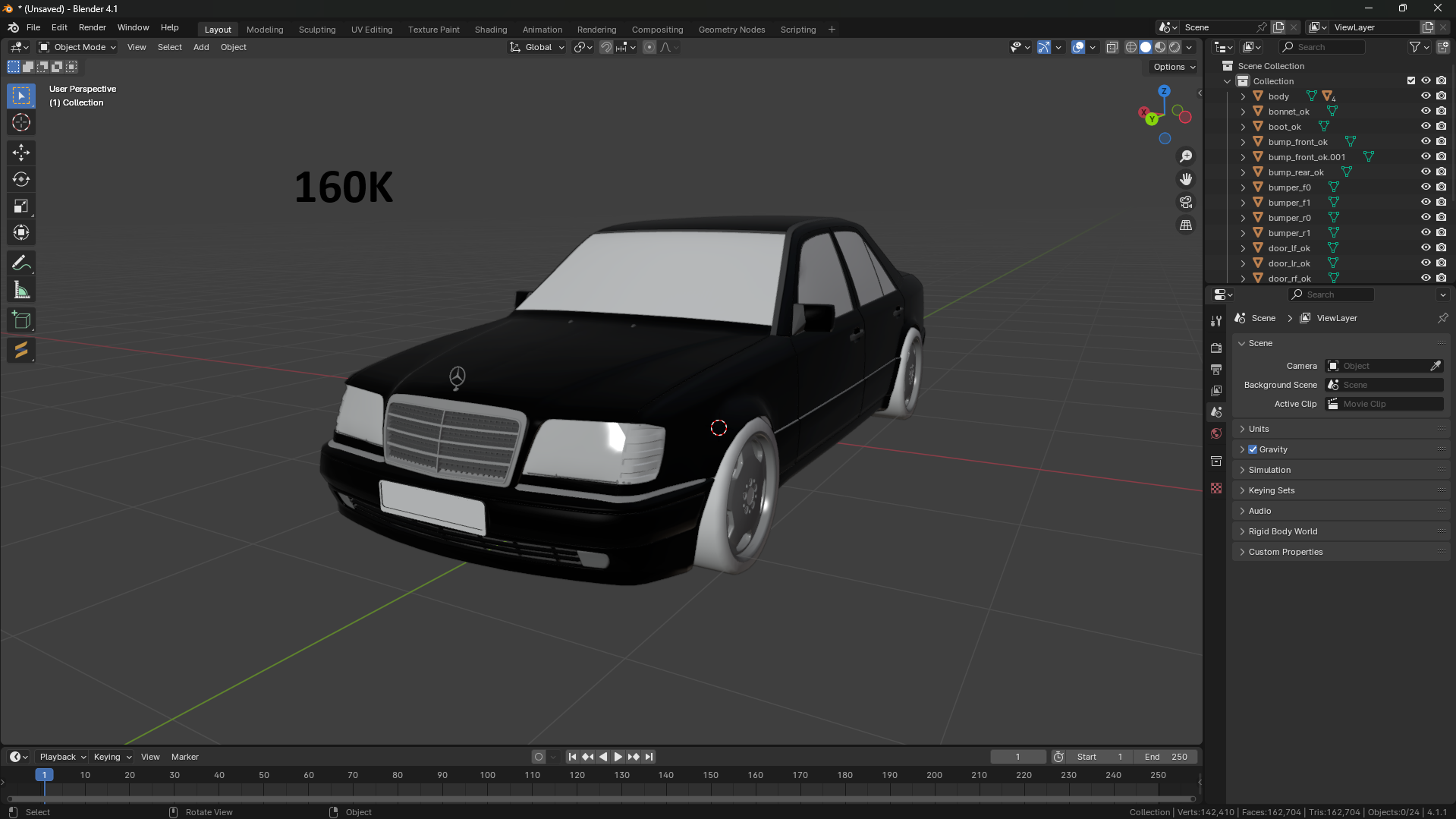Click the Start frame field
Screen dimensions: 1456x819
[1099, 757]
